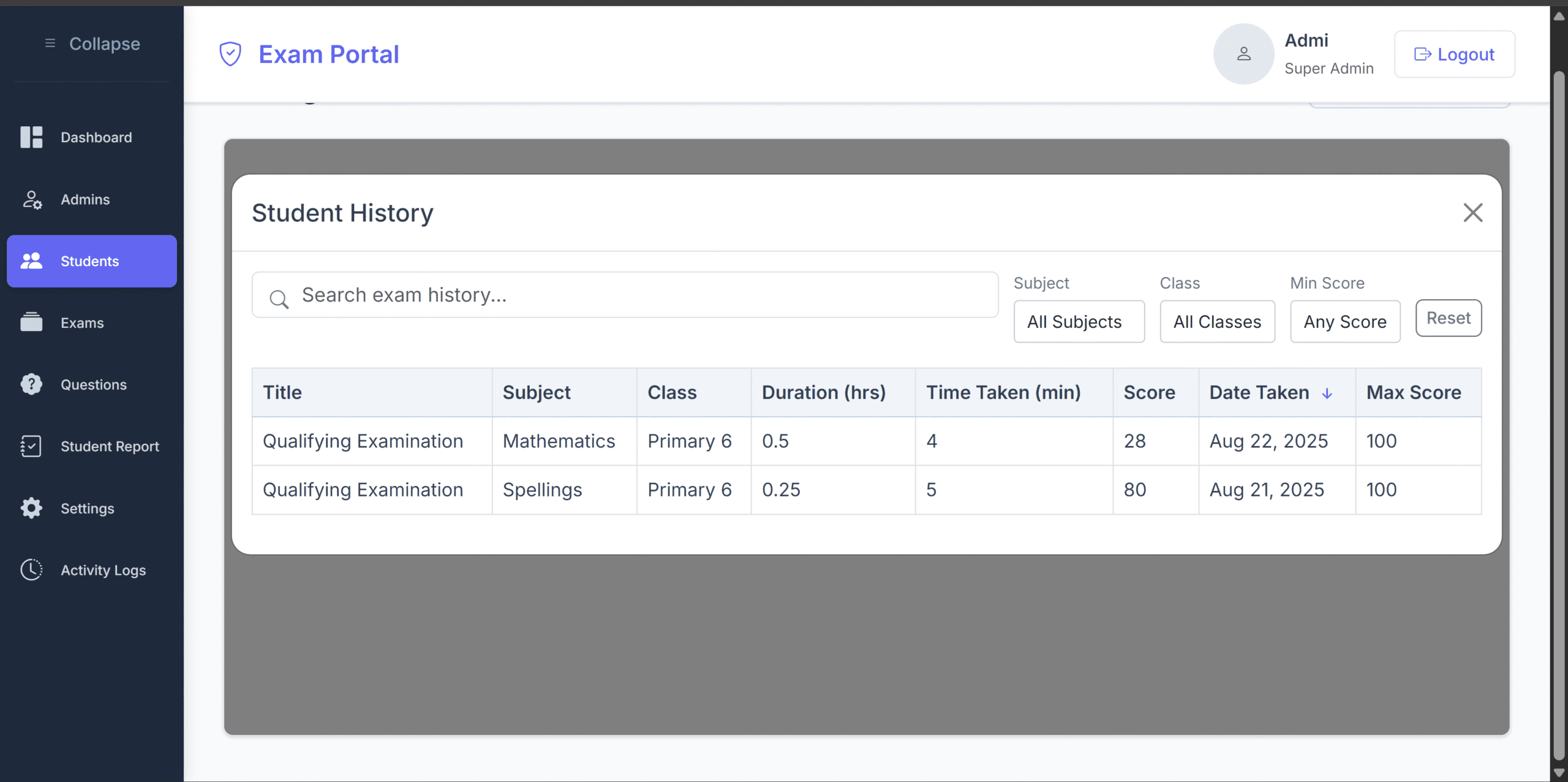Click the Admins person-gear icon

[x=31, y=200]
